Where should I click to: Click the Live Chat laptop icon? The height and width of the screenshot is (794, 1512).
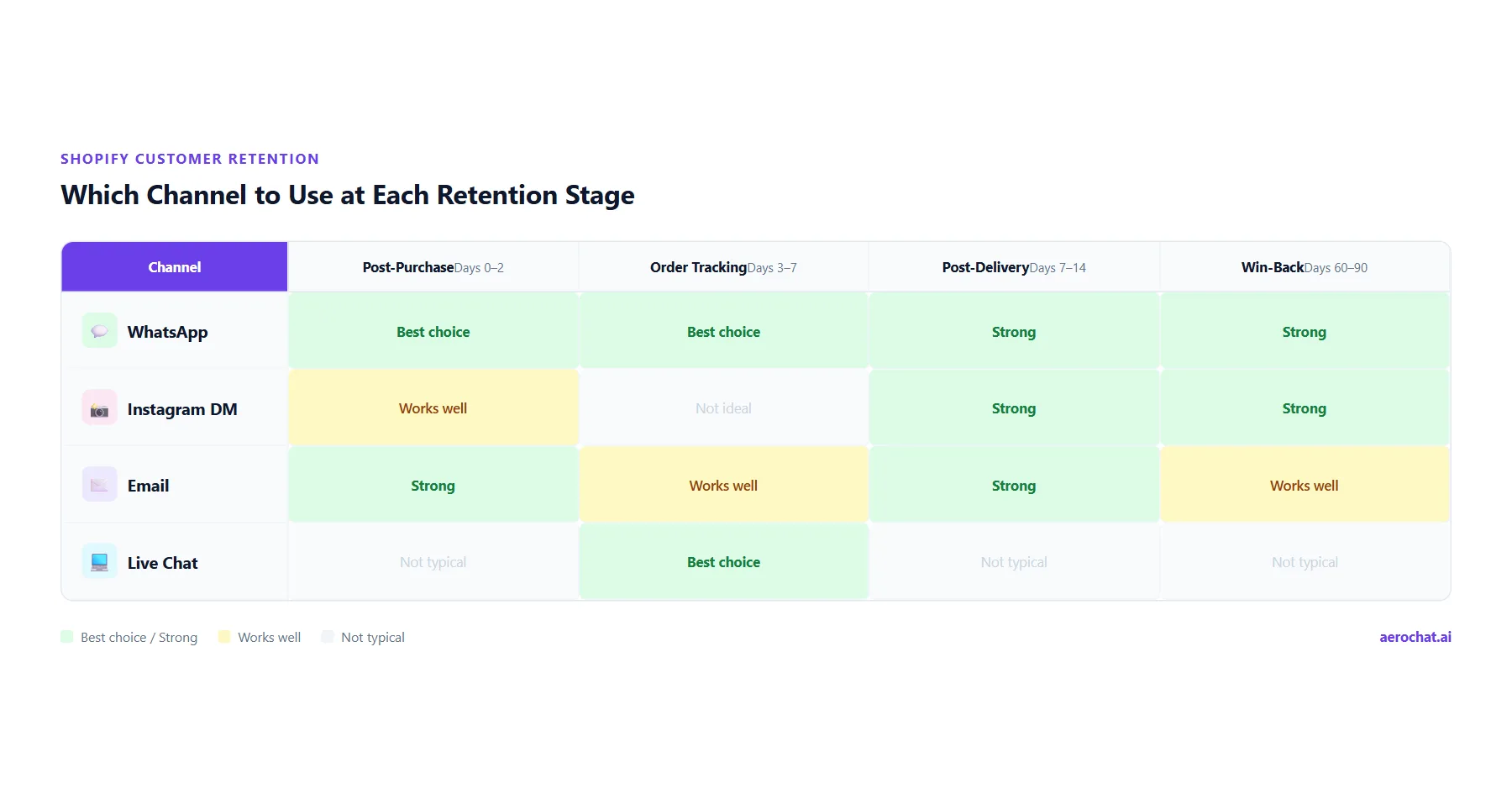tap(99, 562)
